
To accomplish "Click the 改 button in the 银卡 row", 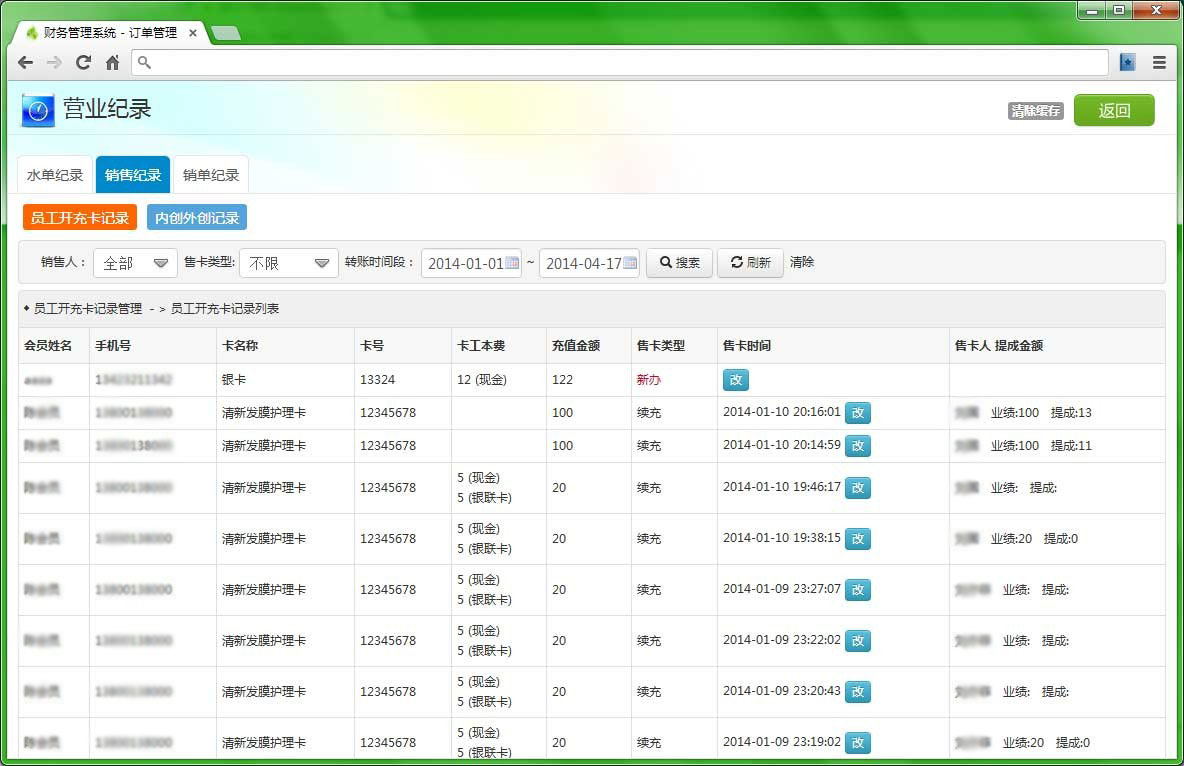I will pyautogui.click(x=735, y=380).
